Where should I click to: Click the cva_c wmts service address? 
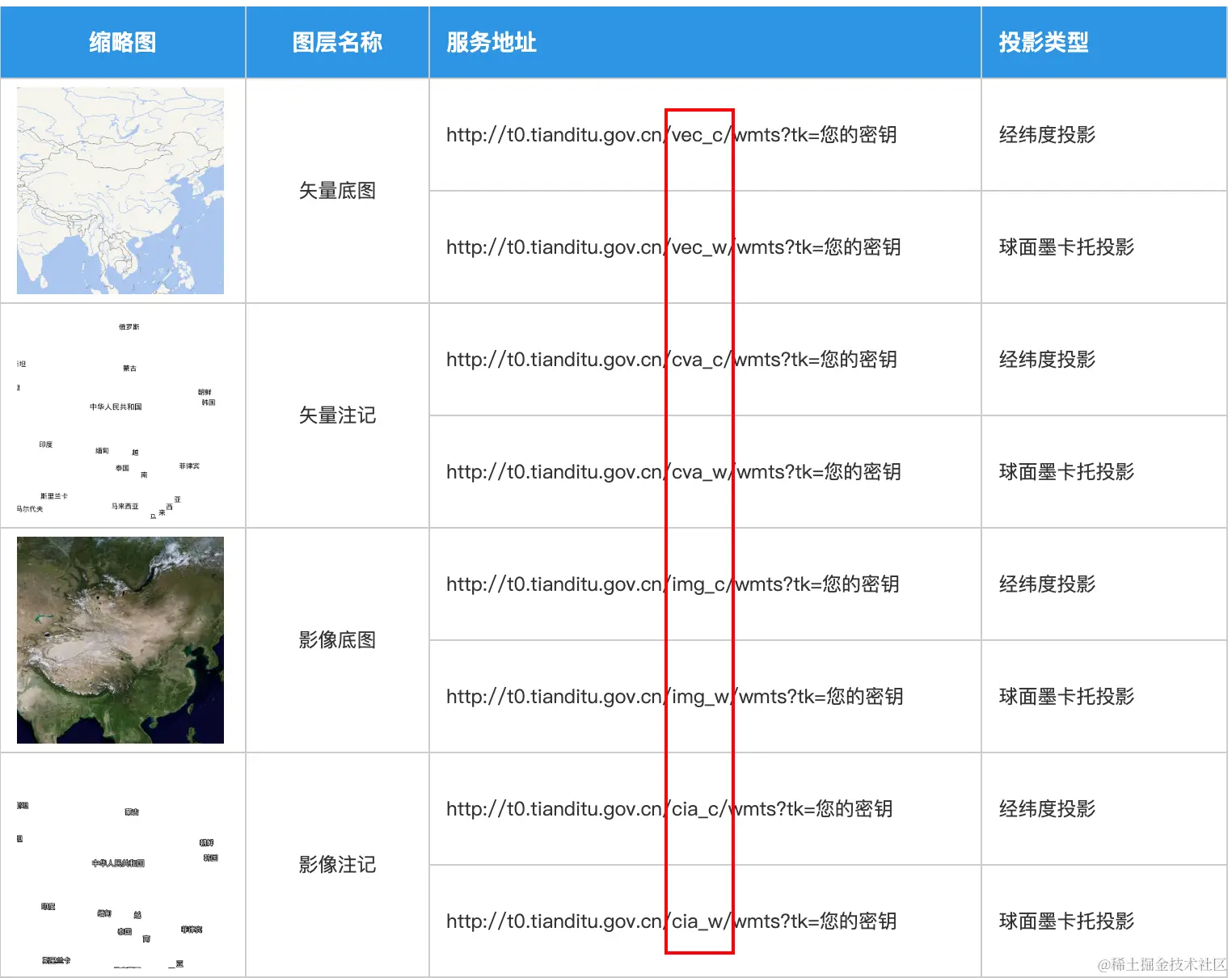[672, 360]
